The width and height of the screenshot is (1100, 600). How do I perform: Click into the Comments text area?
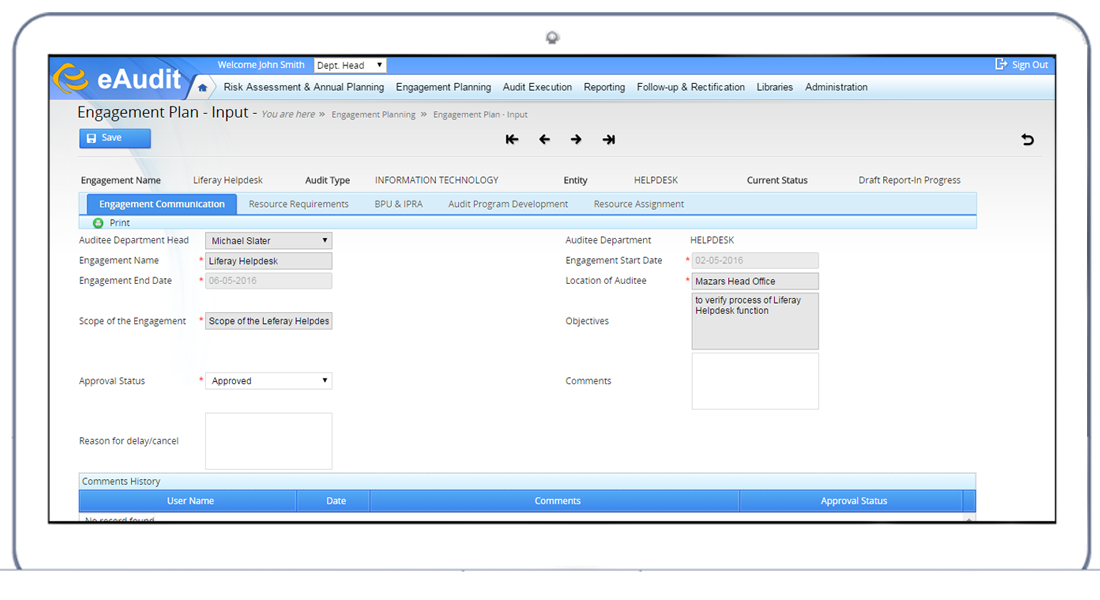(x=754, y=381)
